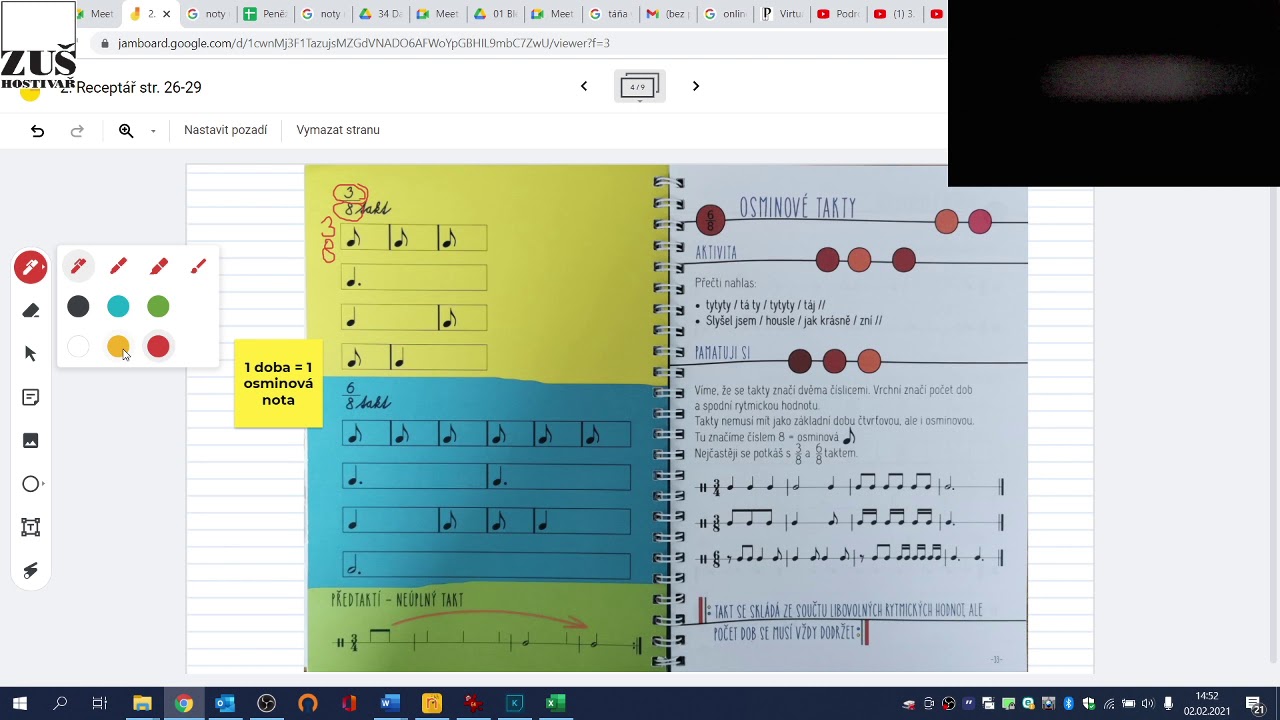Screen dimensions: 1280x720
Task: Go to the next frame
Action: 696,86
